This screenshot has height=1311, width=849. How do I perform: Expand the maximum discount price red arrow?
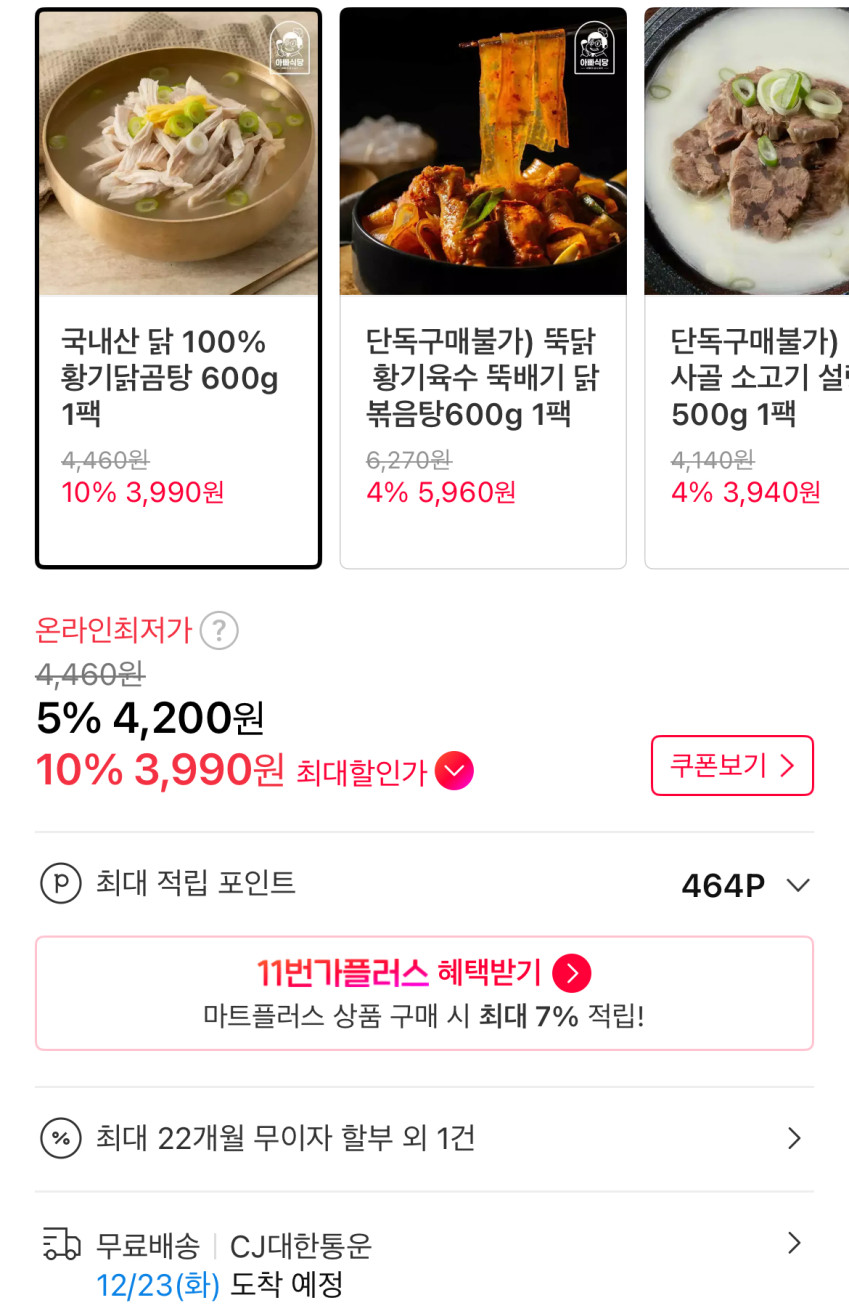(454, 771)
